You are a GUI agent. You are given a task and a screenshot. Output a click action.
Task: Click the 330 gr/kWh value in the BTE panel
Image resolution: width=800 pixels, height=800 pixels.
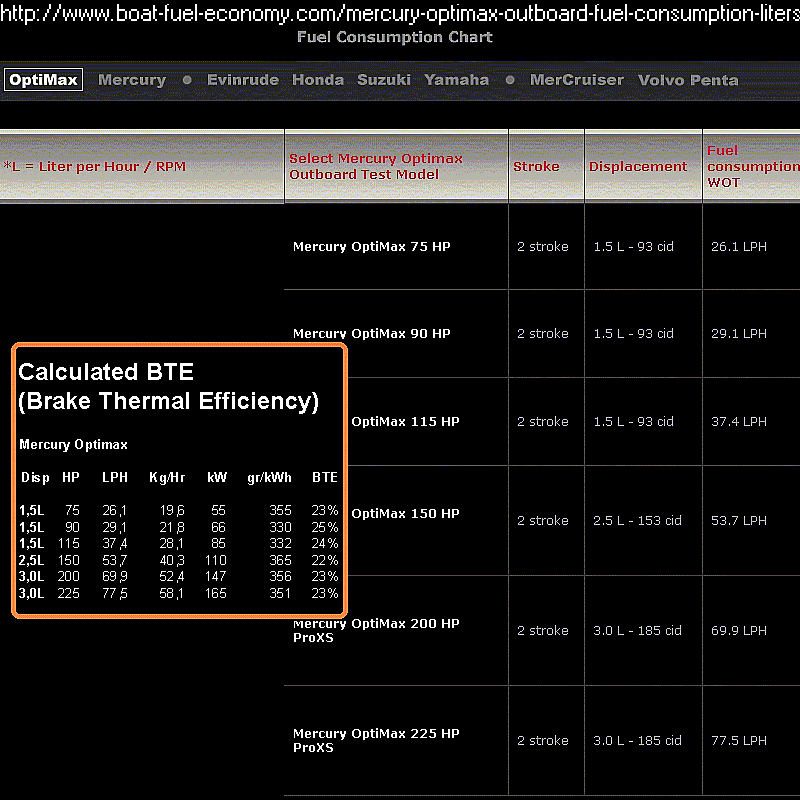click(281, 527)
